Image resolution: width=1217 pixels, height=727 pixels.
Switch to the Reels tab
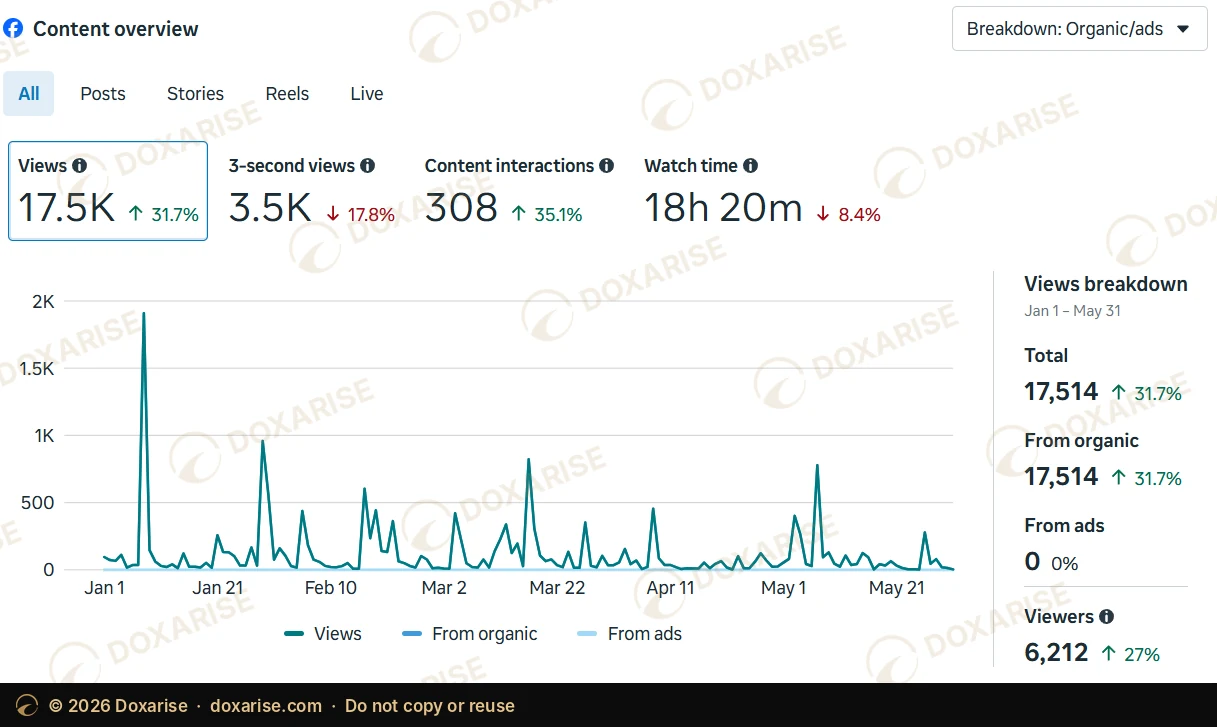point(287,94)
